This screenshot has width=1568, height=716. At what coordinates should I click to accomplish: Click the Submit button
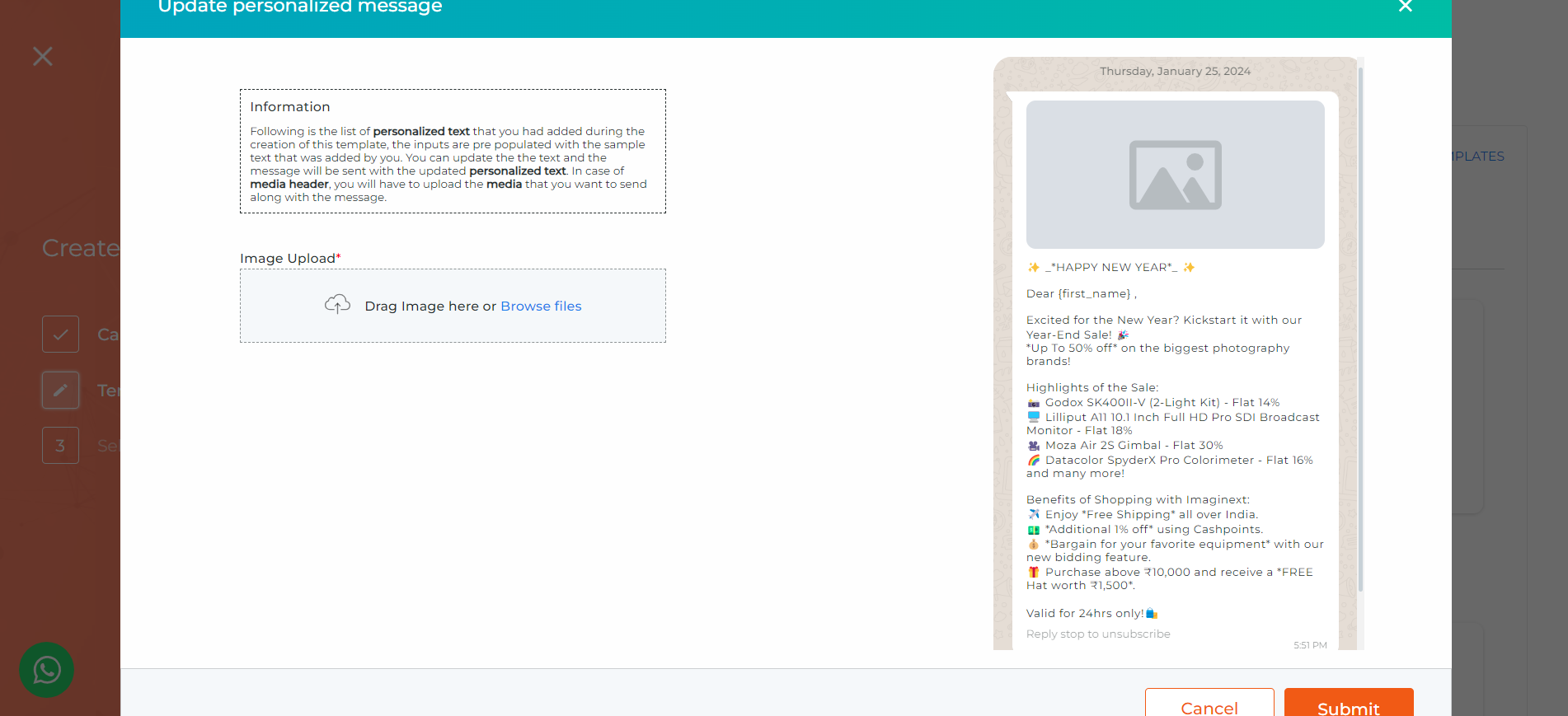1349,702
